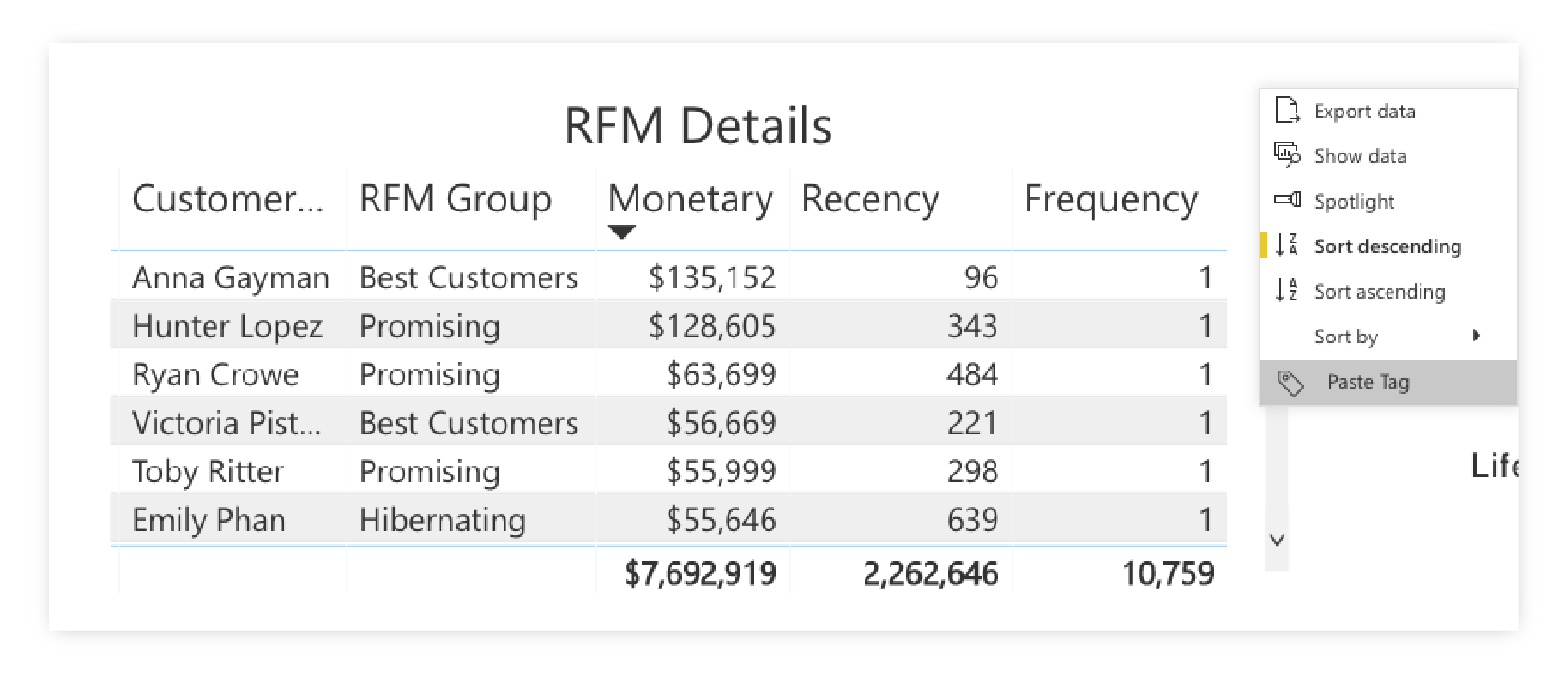1568x678 pixels.
Task: Click the Paste Tag icon
Action: click(1290, 383)
